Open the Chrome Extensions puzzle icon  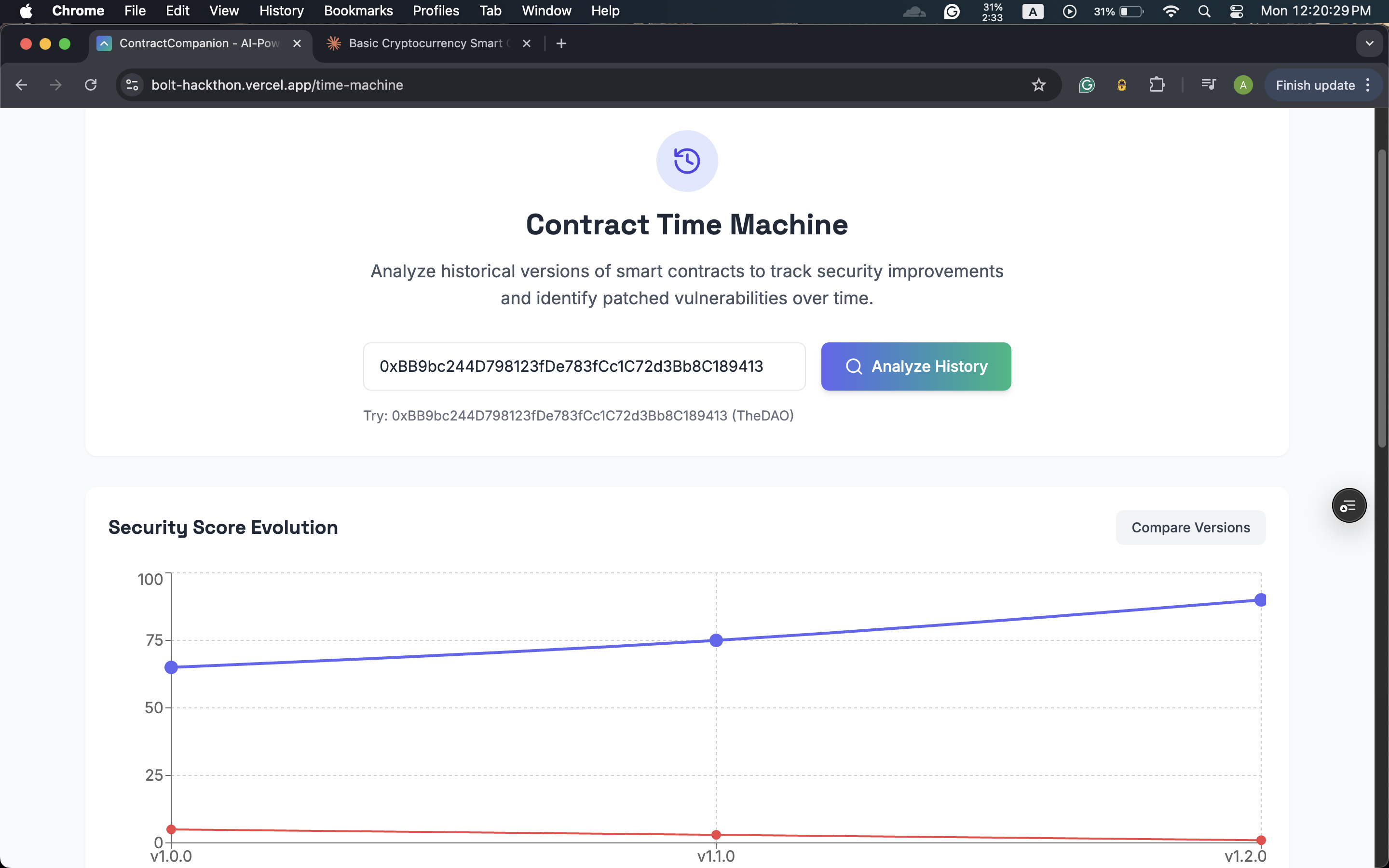point(1157,85)
